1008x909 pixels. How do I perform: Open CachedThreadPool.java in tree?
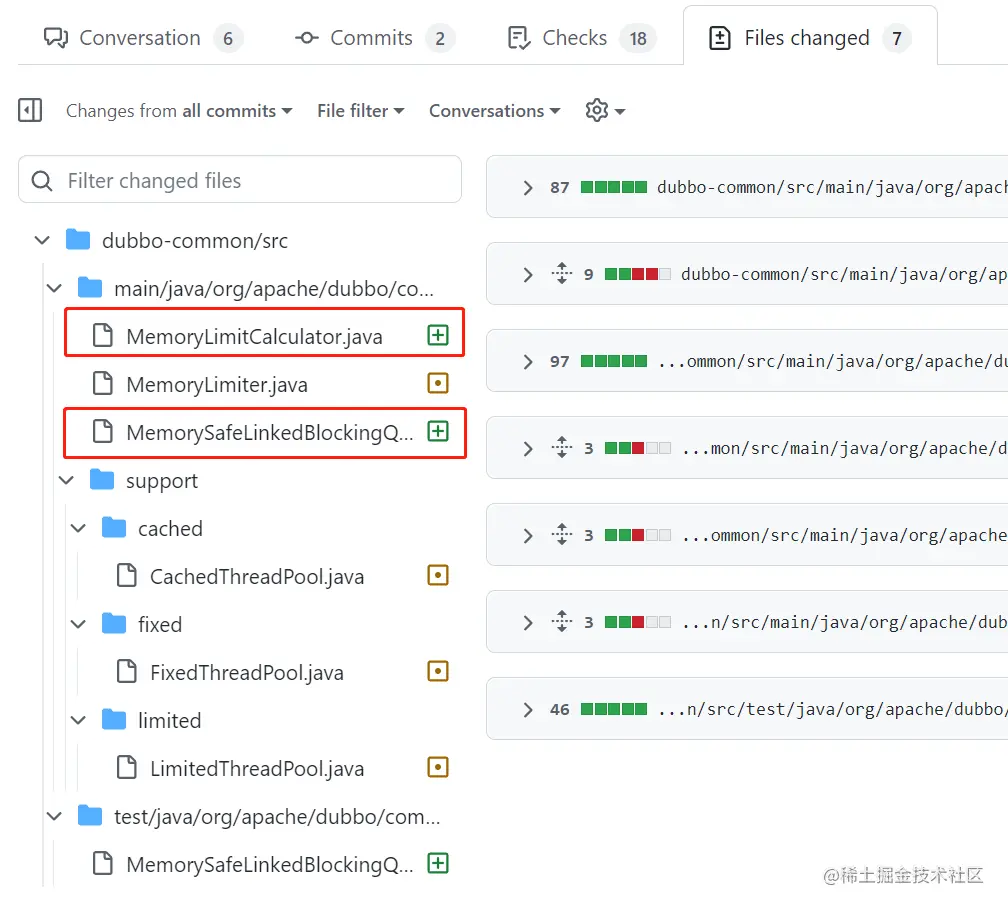[257, 576]
